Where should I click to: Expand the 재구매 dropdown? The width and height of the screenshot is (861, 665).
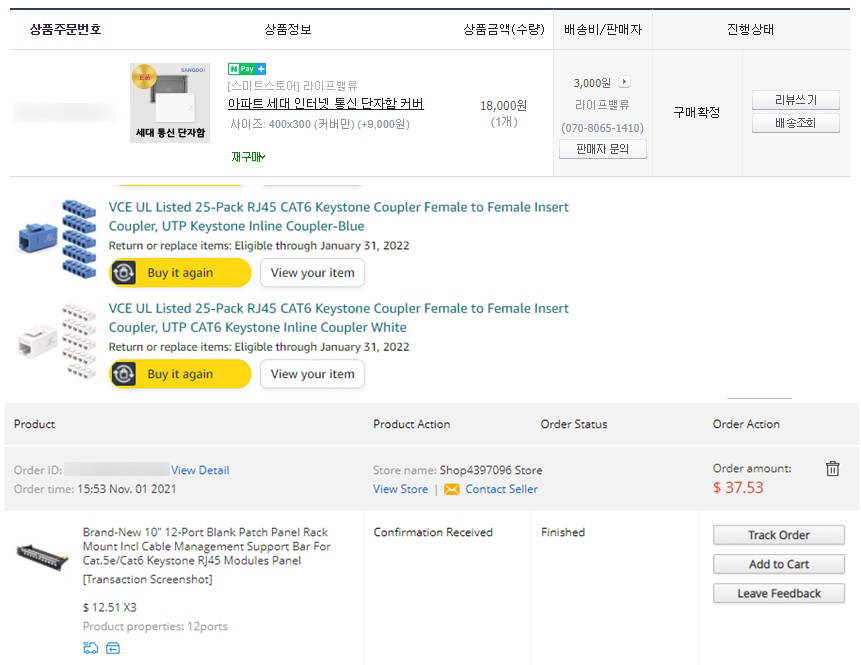[x=248, y=157]
